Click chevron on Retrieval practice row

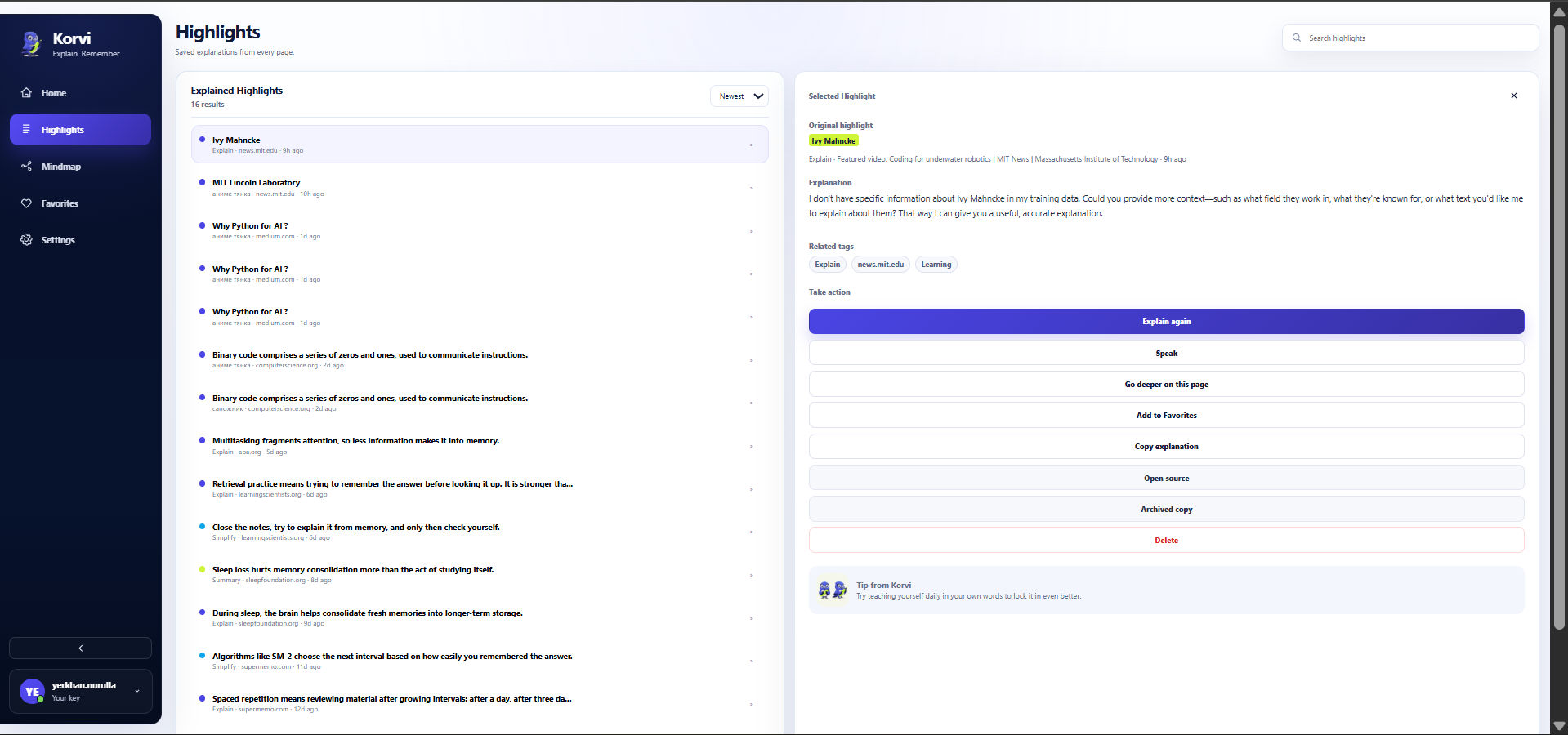(751, 489)
